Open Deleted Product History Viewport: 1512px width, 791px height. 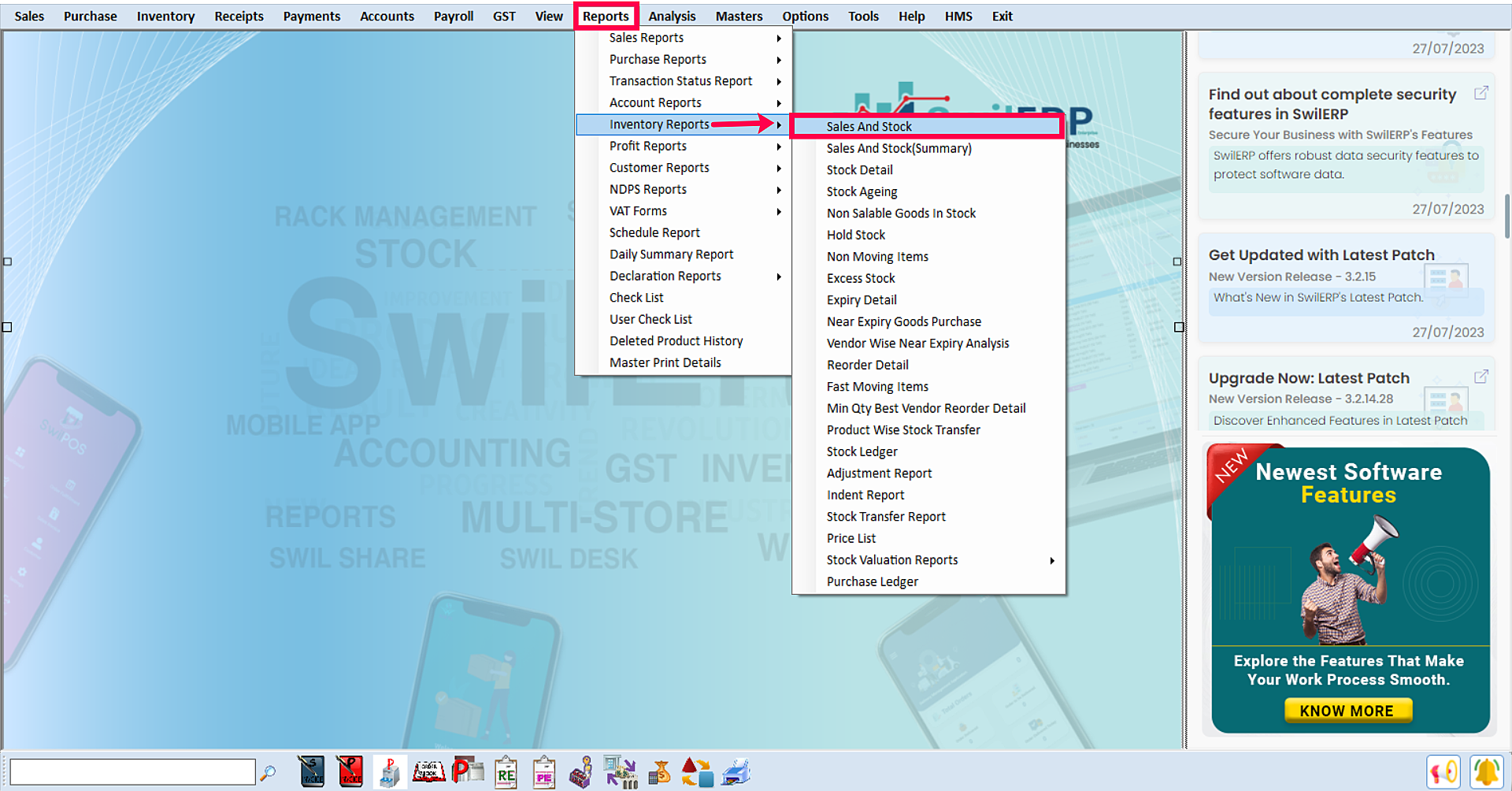676,341
